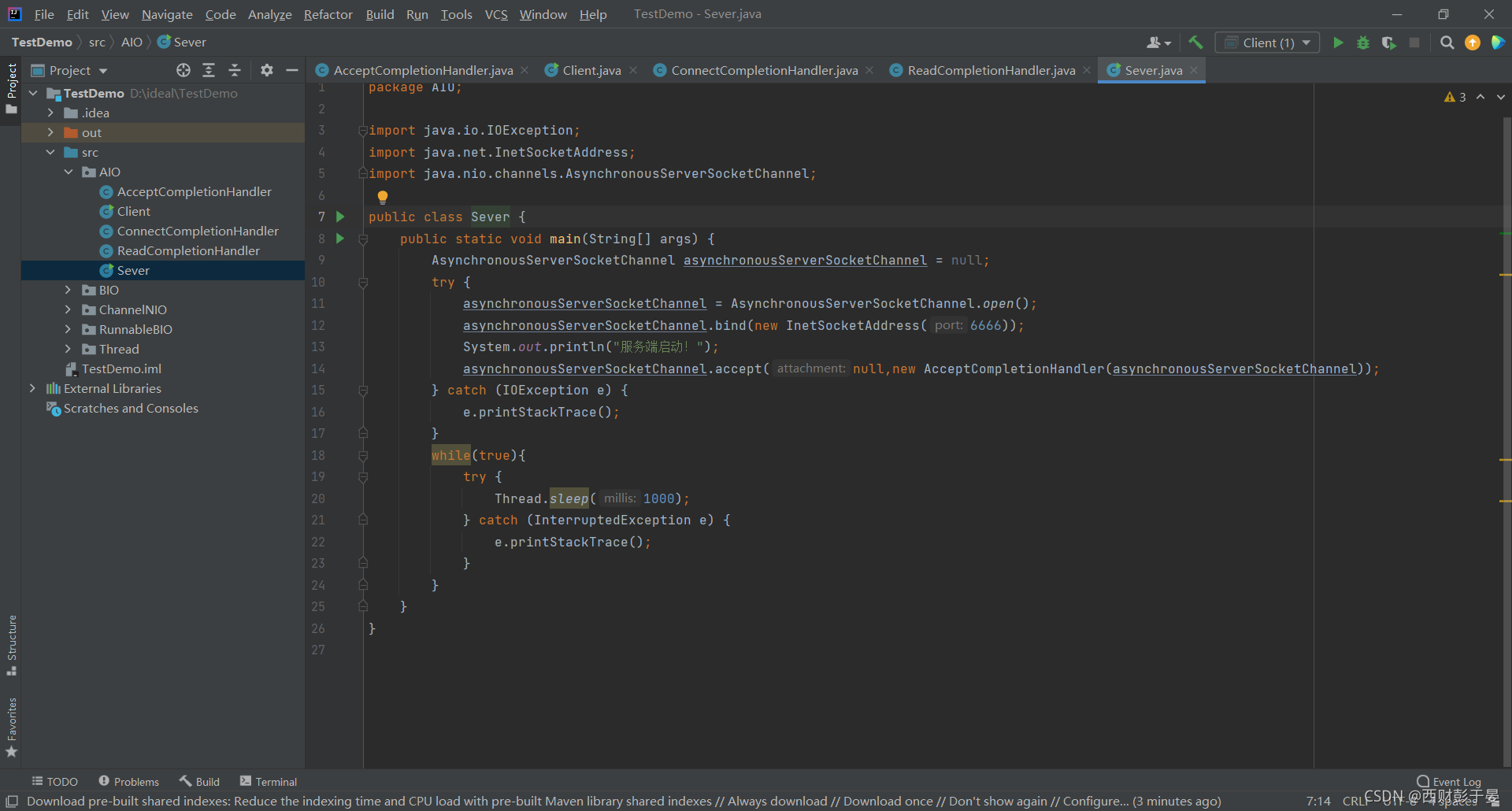Open the Project view selector dropdown
1512x811 pixels.
[69, 70]
